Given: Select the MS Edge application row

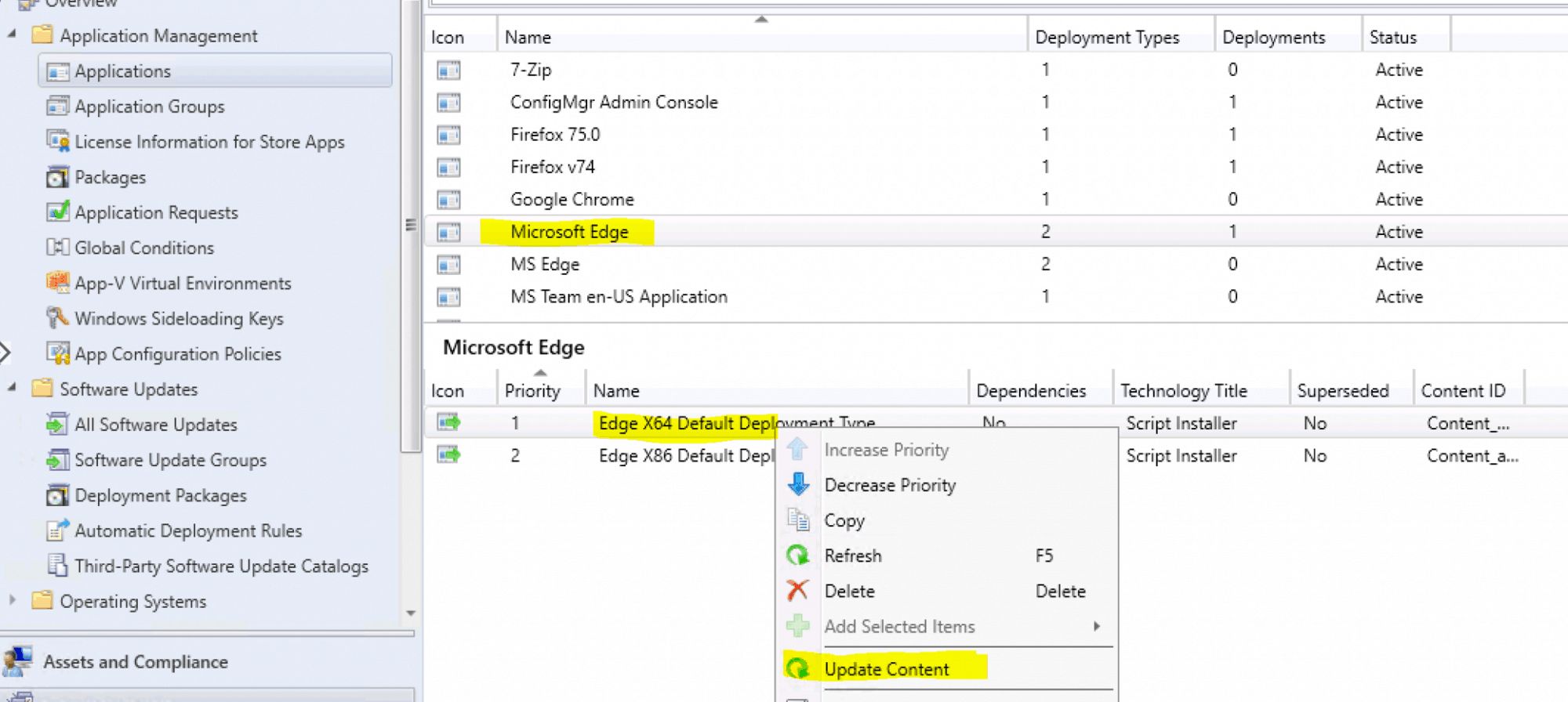Looking at the screenshot, I should coord(996,264).
